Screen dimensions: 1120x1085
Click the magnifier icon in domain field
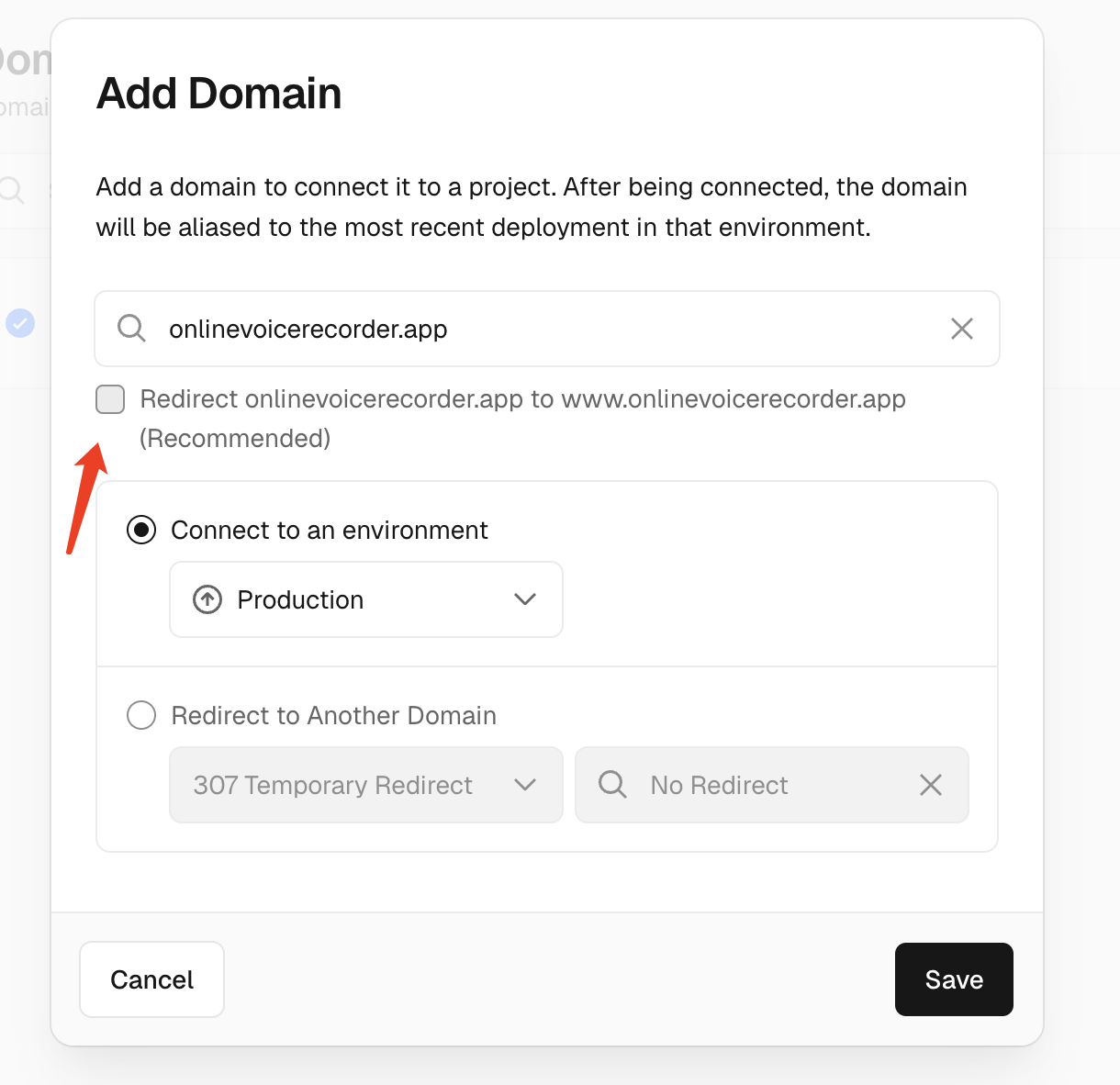131,329
